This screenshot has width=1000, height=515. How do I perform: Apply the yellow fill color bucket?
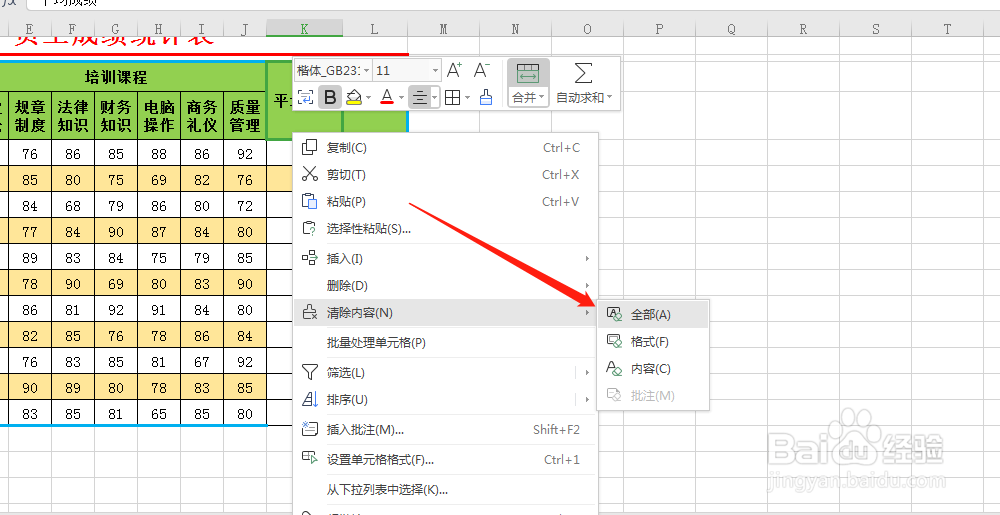(x=354, y=98)
